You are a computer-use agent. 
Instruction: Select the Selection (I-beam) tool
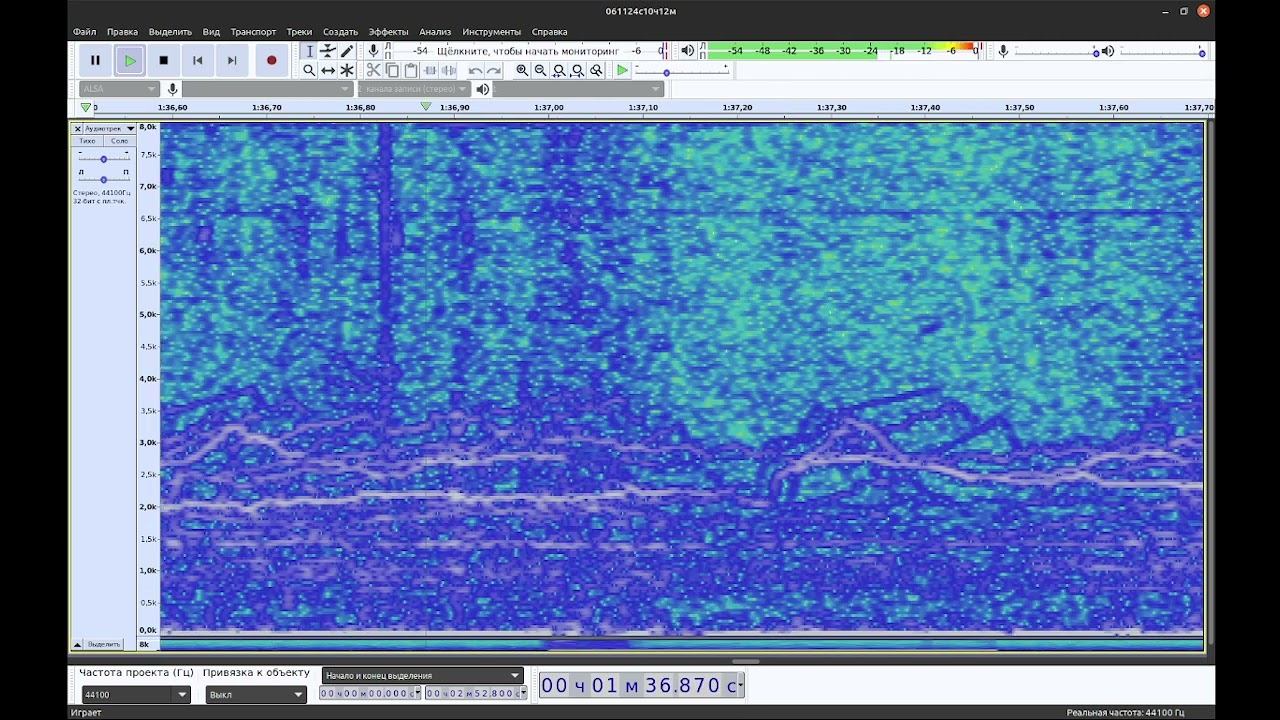click(x=309, y=51)
